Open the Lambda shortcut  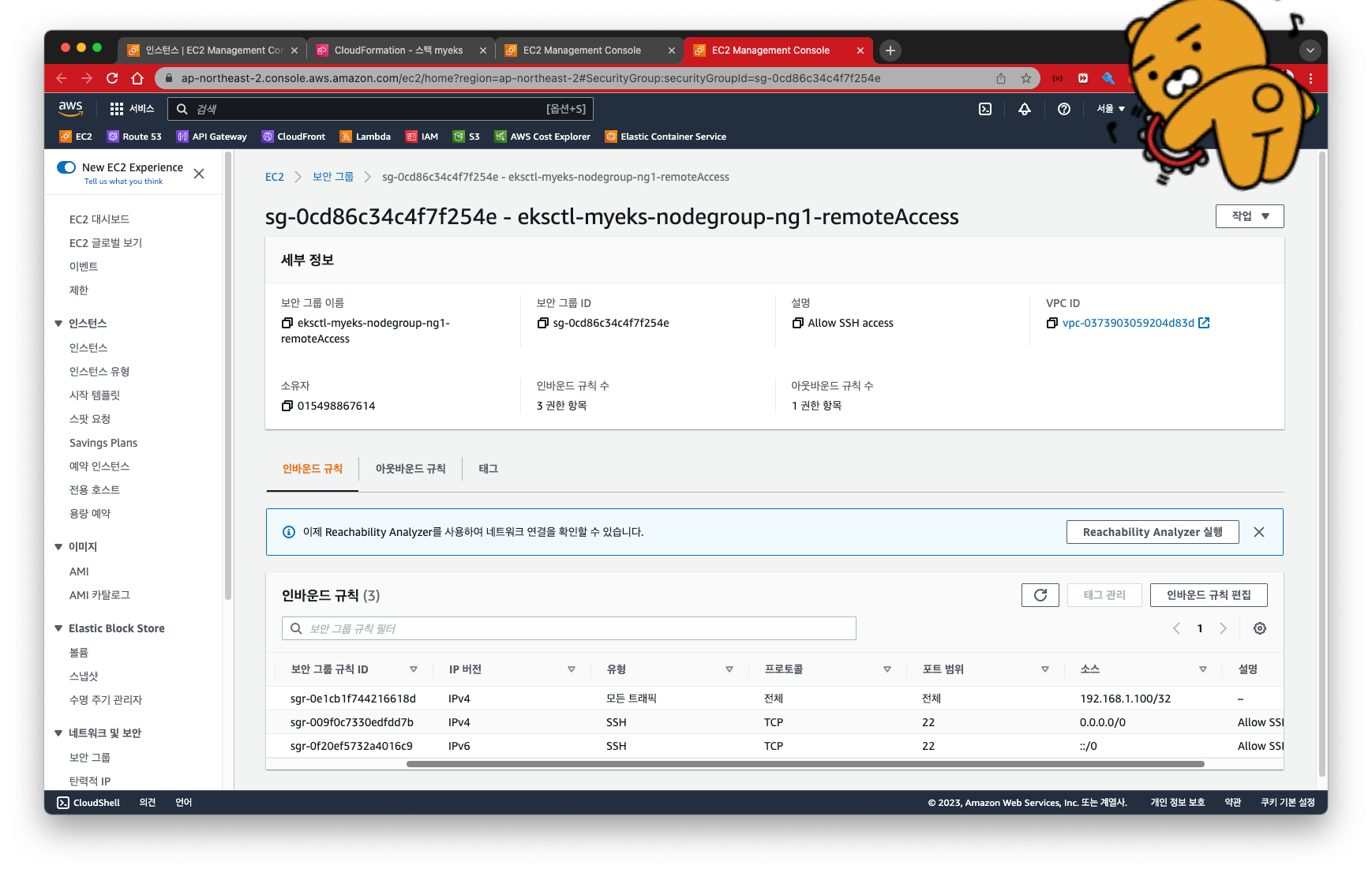point(365,137)
